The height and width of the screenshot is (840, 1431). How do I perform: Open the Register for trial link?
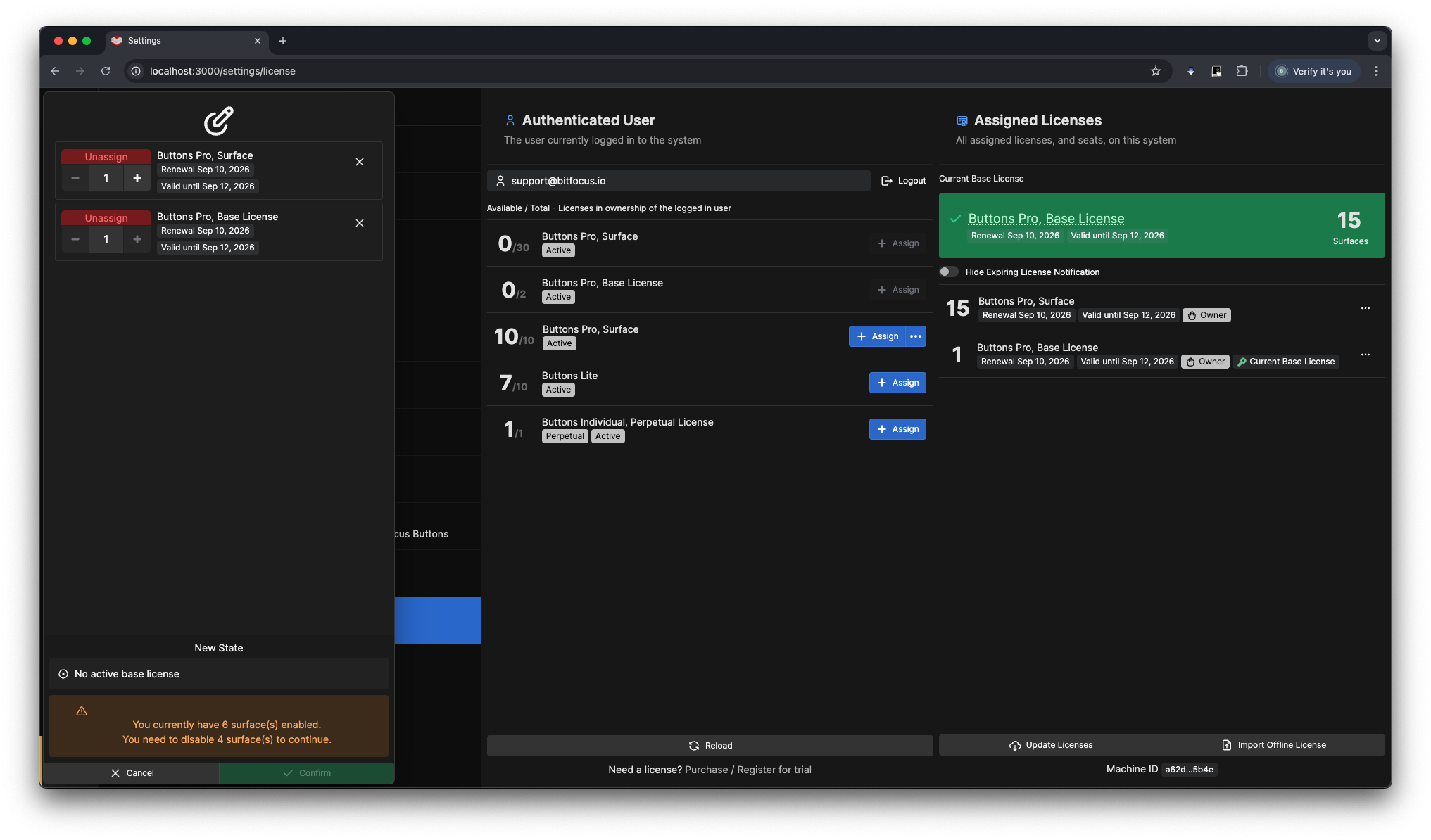tap(774, 770)
